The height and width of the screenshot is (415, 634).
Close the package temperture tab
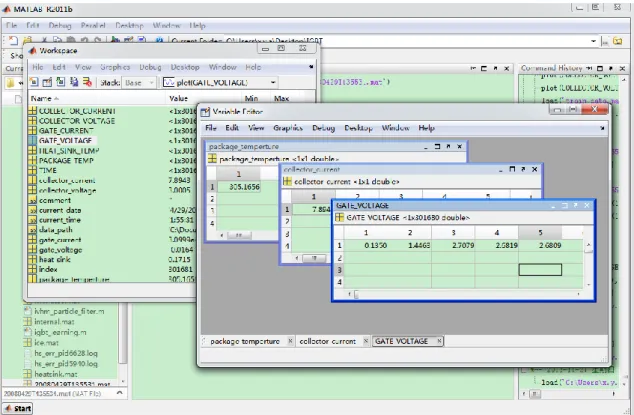click(x=290, y=341)
